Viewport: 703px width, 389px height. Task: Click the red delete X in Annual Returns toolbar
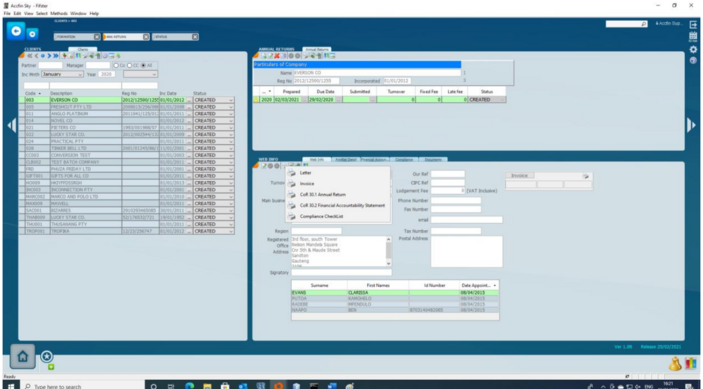(277, 56)
